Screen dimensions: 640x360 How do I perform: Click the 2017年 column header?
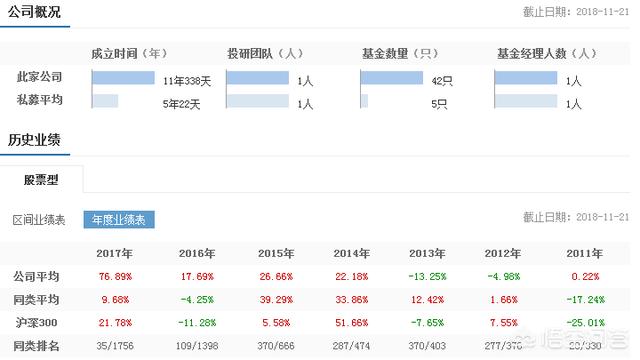click(115, 253)
